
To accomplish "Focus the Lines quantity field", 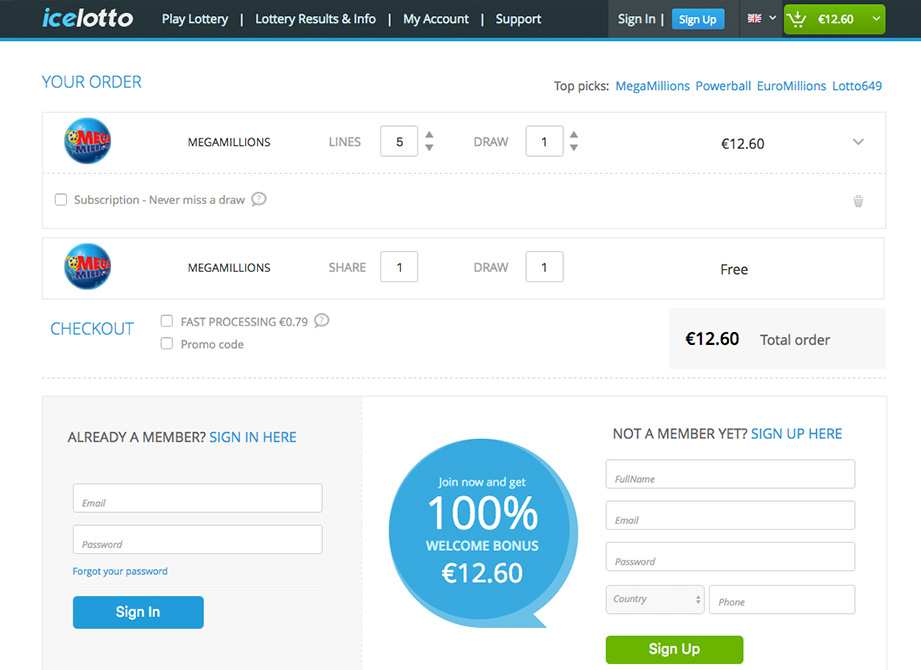I will click(x=399, y=141).
